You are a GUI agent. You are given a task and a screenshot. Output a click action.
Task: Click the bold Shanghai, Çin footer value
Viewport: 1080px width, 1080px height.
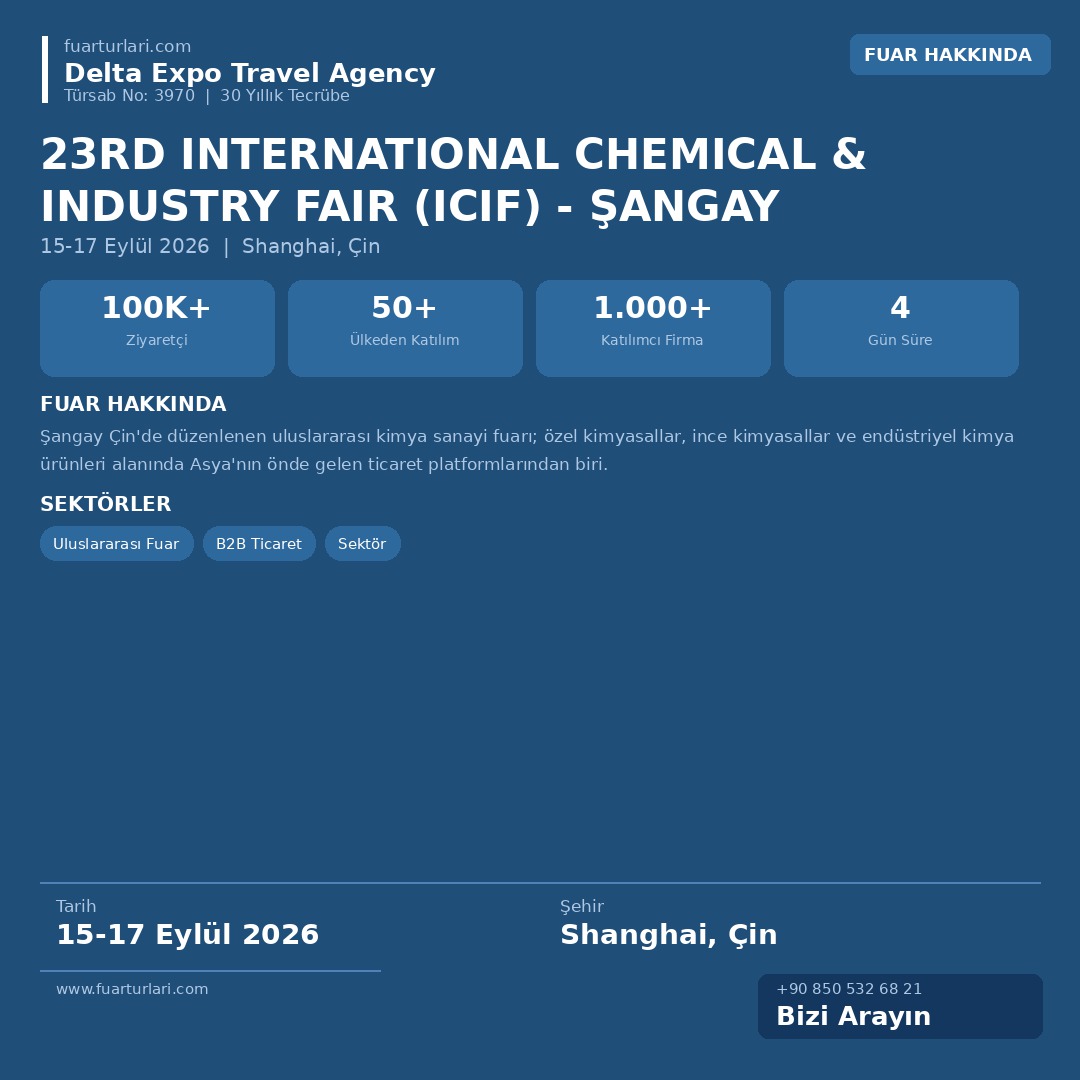coord(668,935)
